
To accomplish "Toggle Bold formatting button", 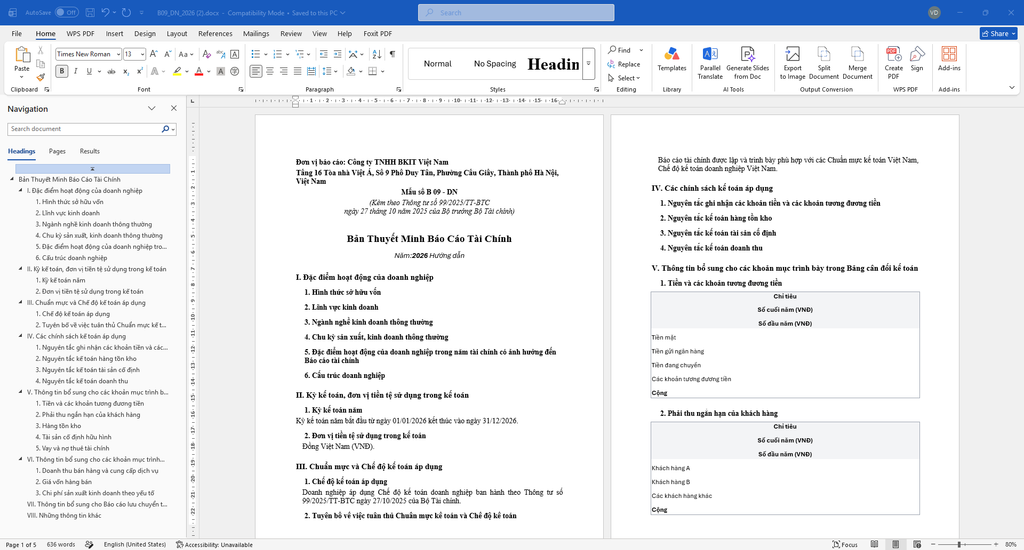I will 62,71.
